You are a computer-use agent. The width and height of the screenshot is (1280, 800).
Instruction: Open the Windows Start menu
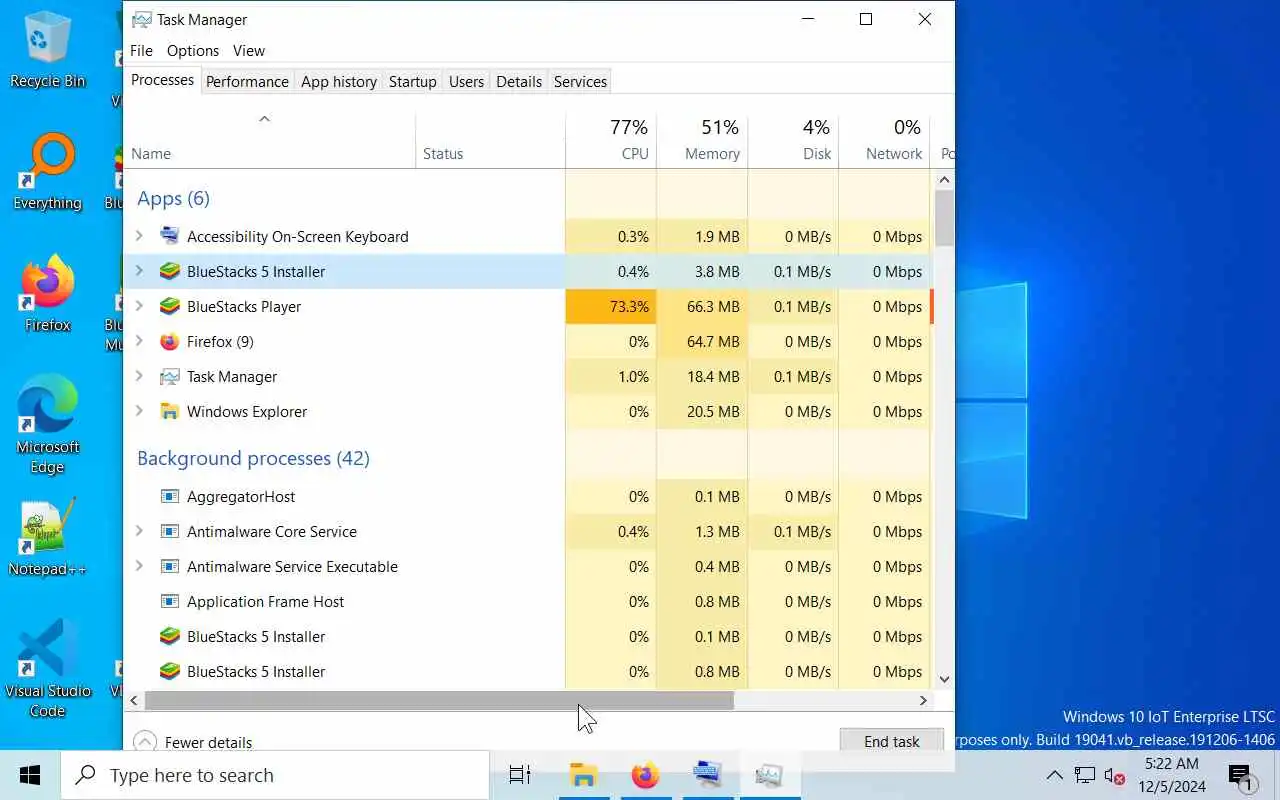coord(30,775)
